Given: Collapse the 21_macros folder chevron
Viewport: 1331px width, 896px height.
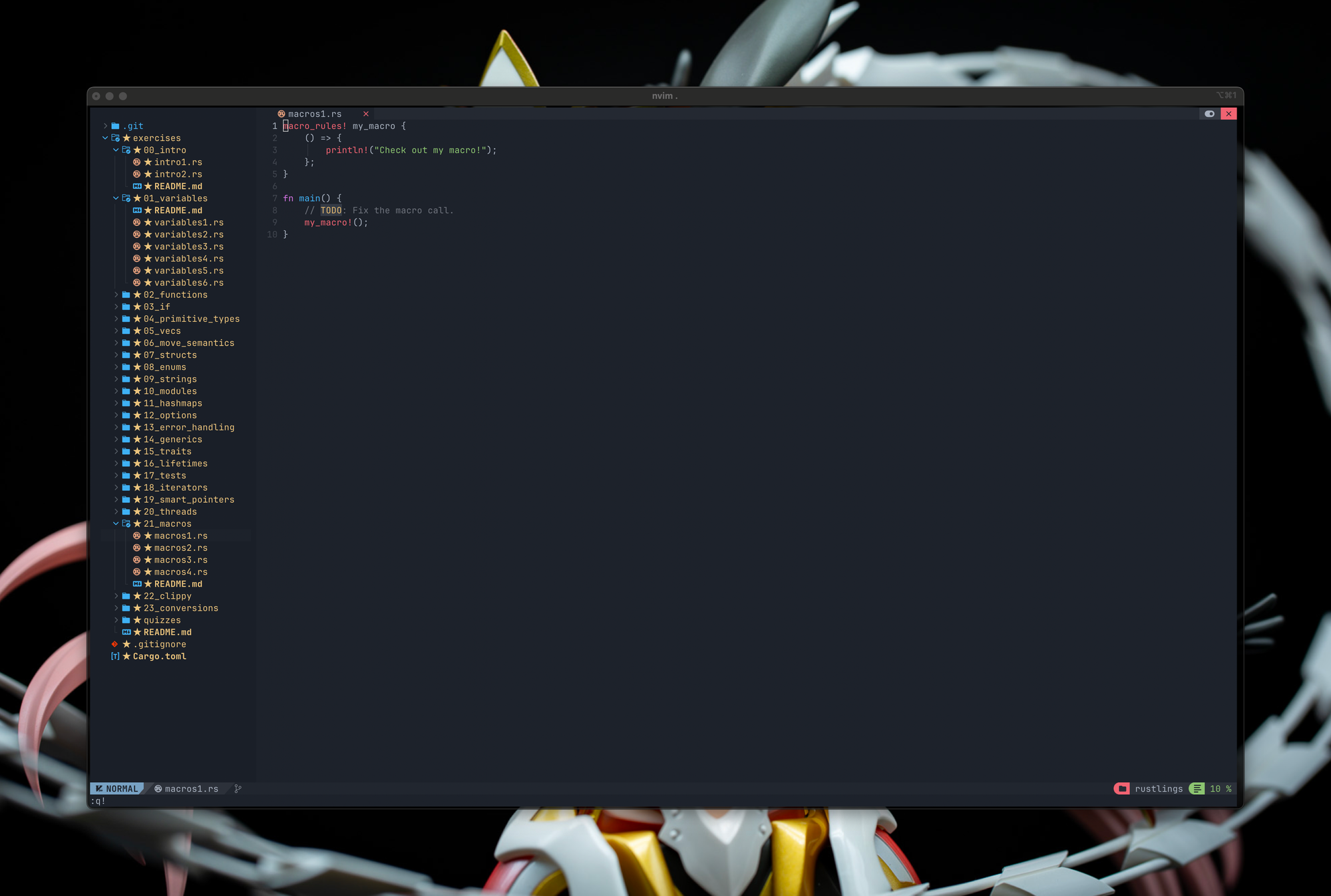Looking at the screenshot, I should [x=116, y=523].
